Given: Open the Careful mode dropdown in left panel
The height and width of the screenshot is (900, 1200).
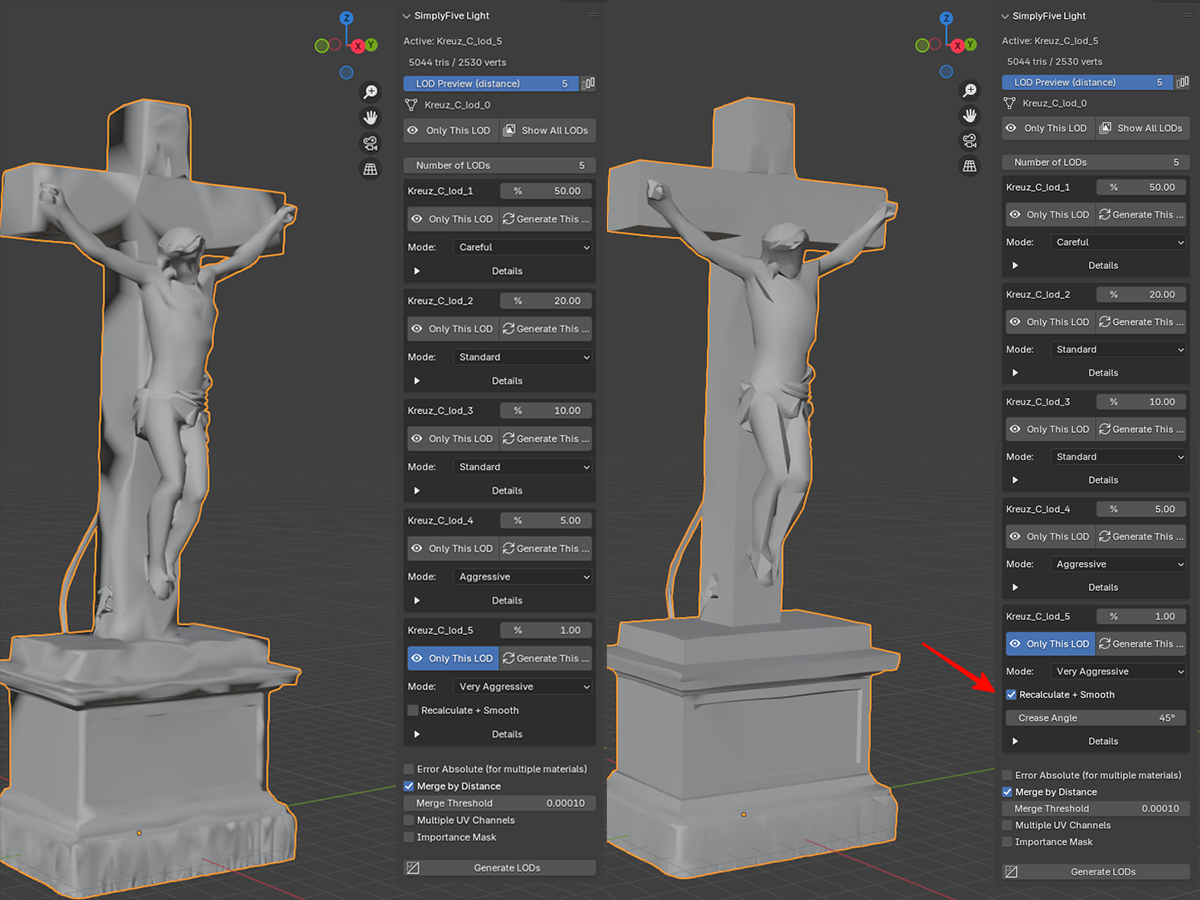Looking at the screenshot, I should pyautogui.click(x=523, y=247).
